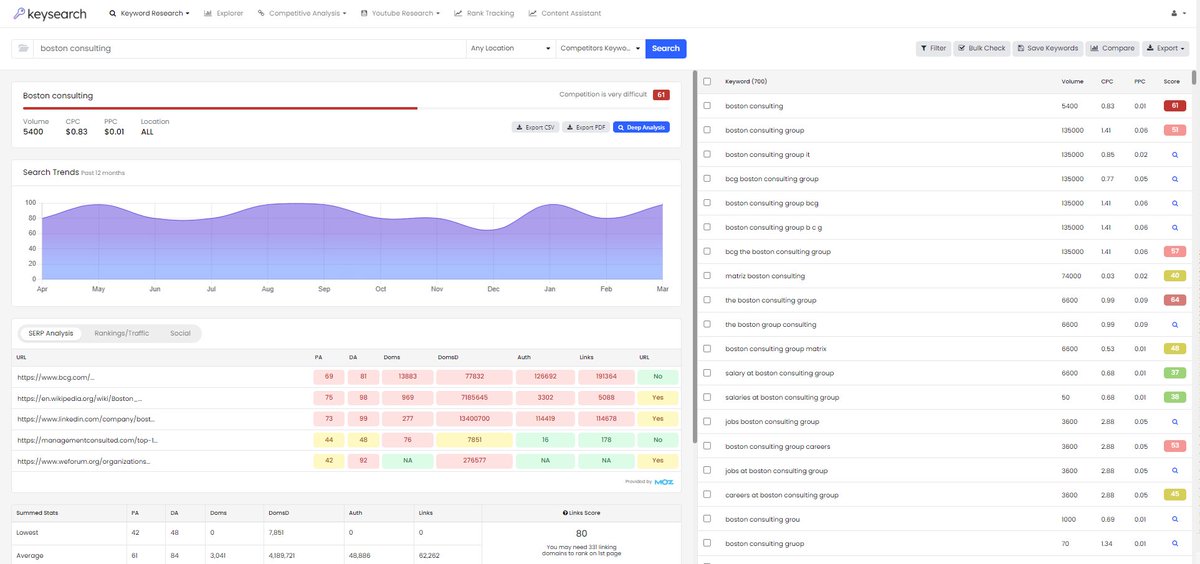The image size is (1200, 564).
Task: Click the Compare button
Action: pos(1112,48)
